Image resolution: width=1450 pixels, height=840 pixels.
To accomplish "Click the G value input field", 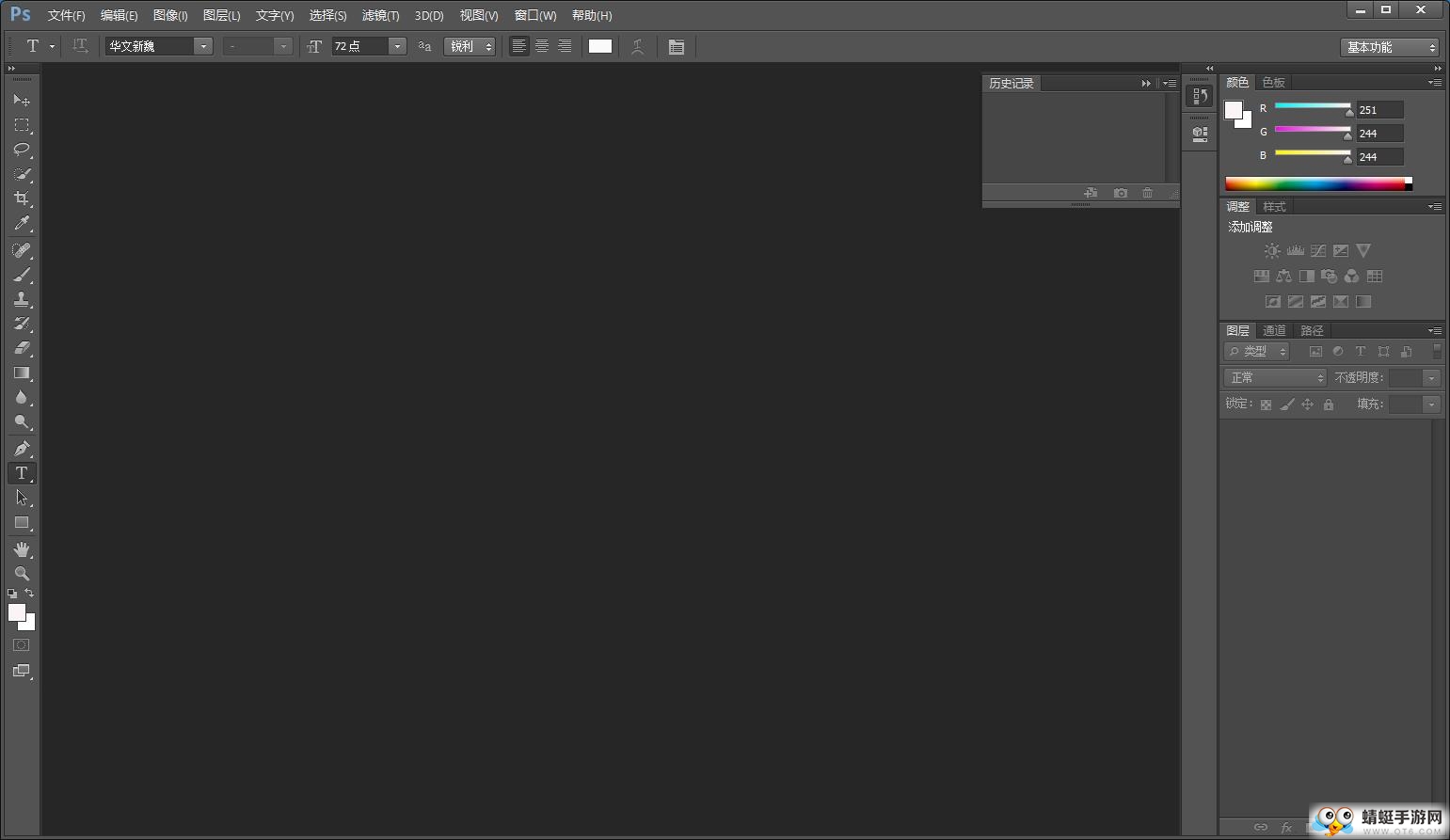I will 1379,134.
